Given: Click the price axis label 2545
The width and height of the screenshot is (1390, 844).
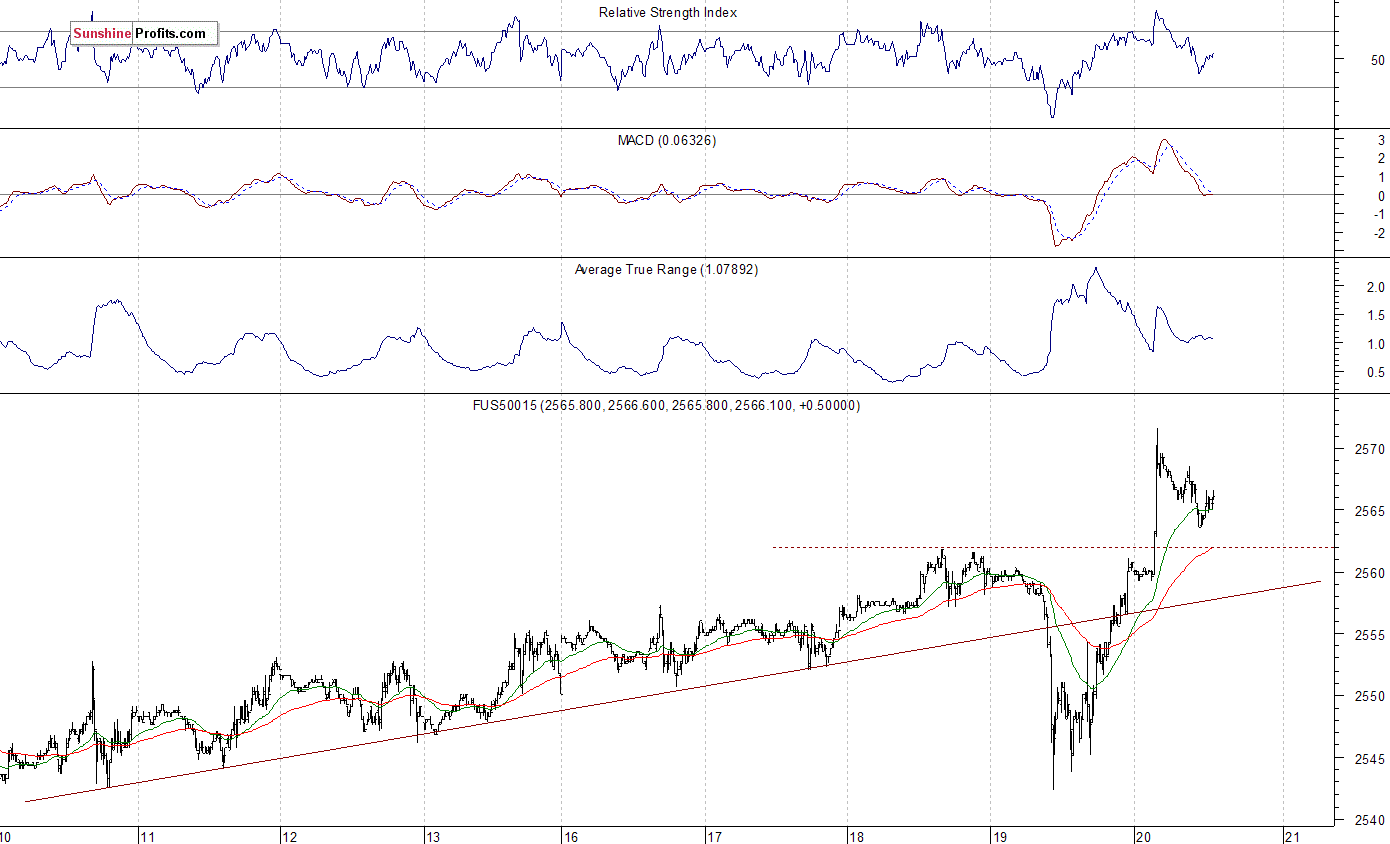Looking at the screenshot, I should [1370, 759].
